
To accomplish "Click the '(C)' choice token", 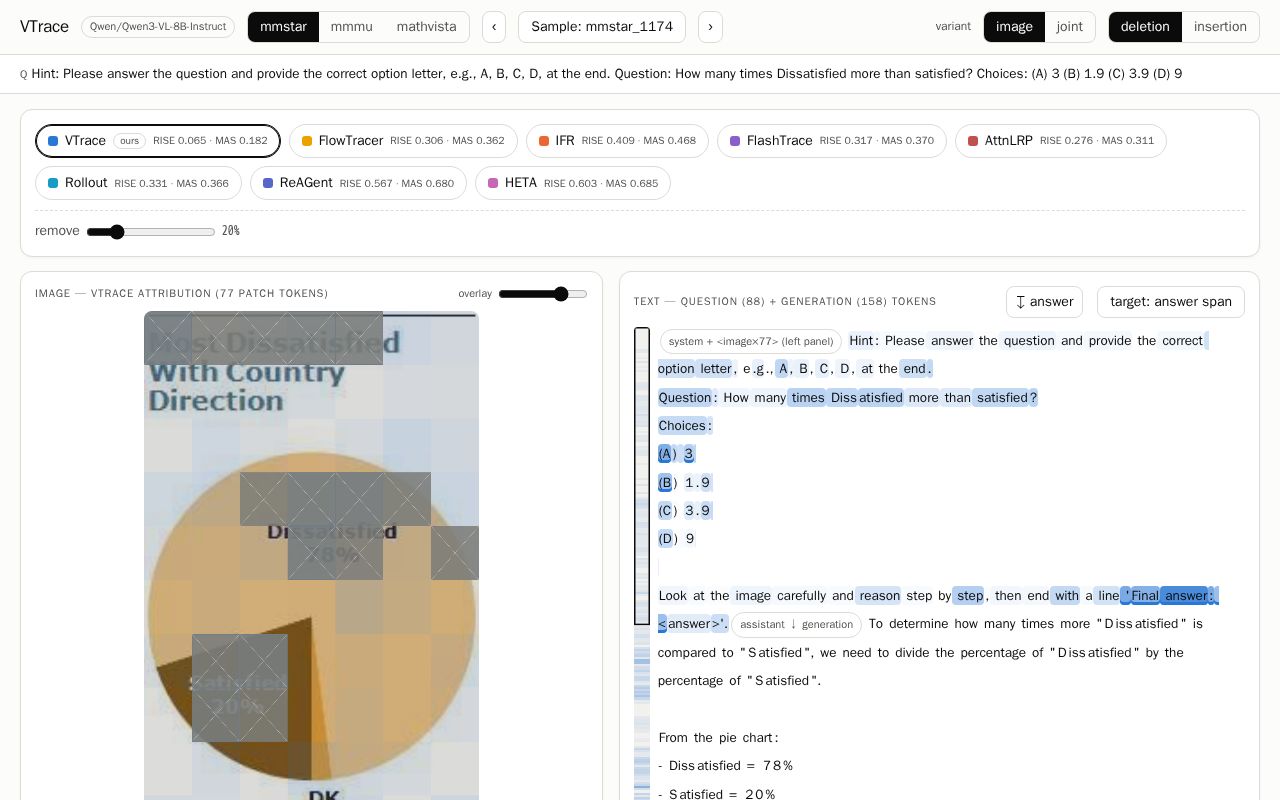I will 667,511.
